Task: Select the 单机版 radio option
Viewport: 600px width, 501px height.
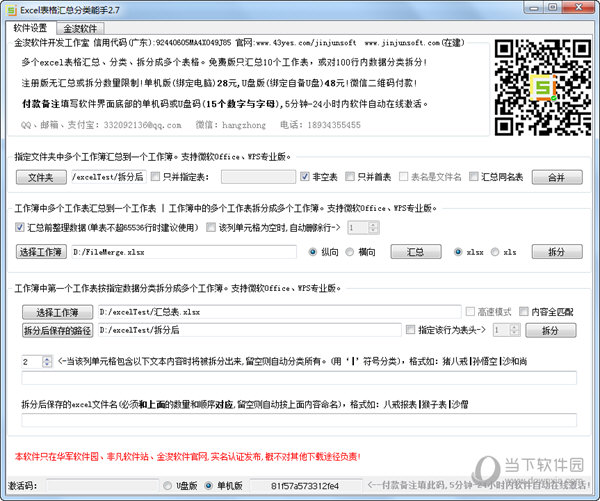Action: [209, 486]
